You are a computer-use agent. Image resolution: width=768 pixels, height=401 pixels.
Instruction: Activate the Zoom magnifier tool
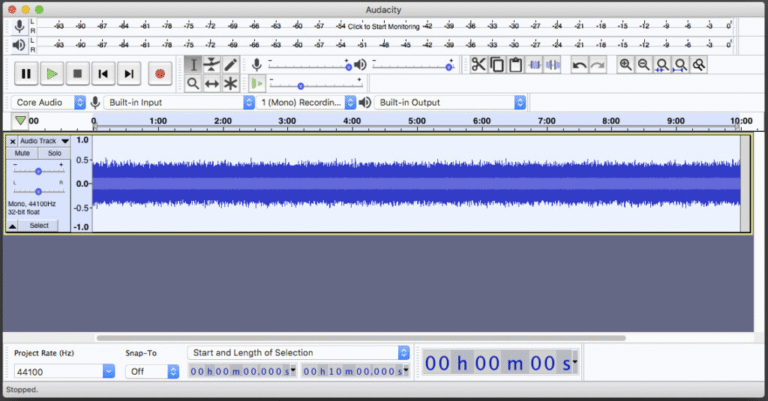(x=194, y=83)
